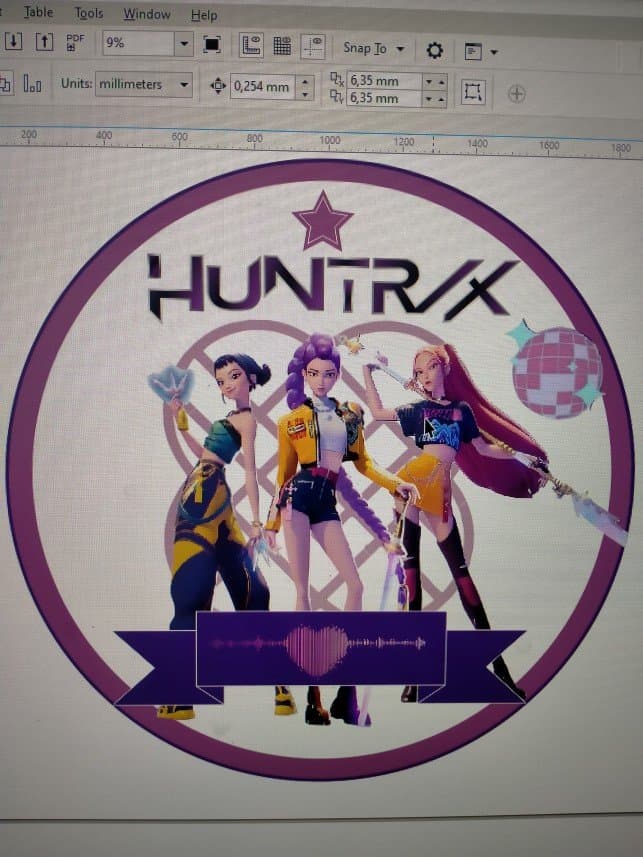
Task: Increase the nudge distance stepper
Action: click(x=305, y=82)
